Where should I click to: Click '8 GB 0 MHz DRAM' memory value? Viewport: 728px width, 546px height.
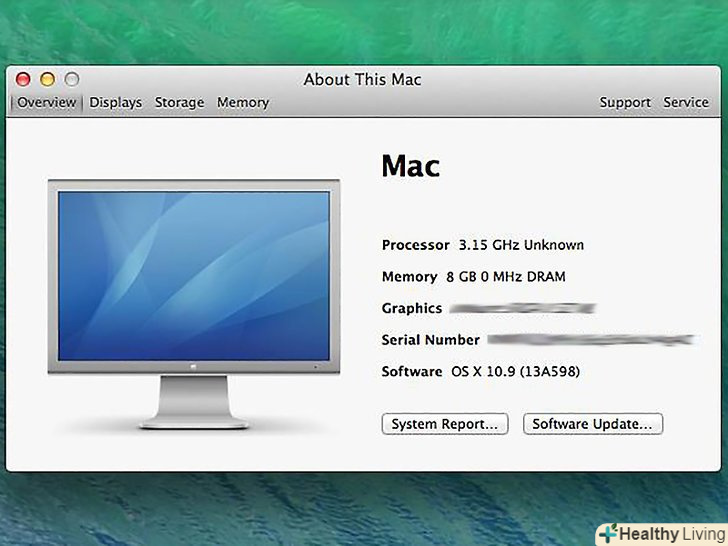point(506,277)
